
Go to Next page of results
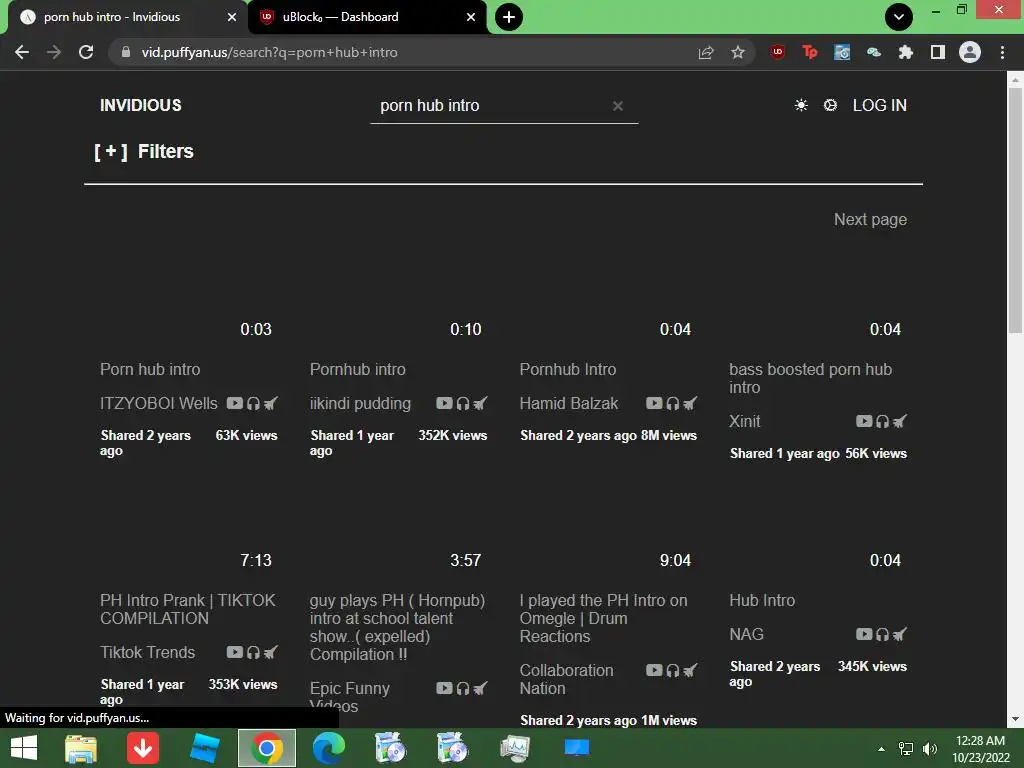tap(870, 219)
